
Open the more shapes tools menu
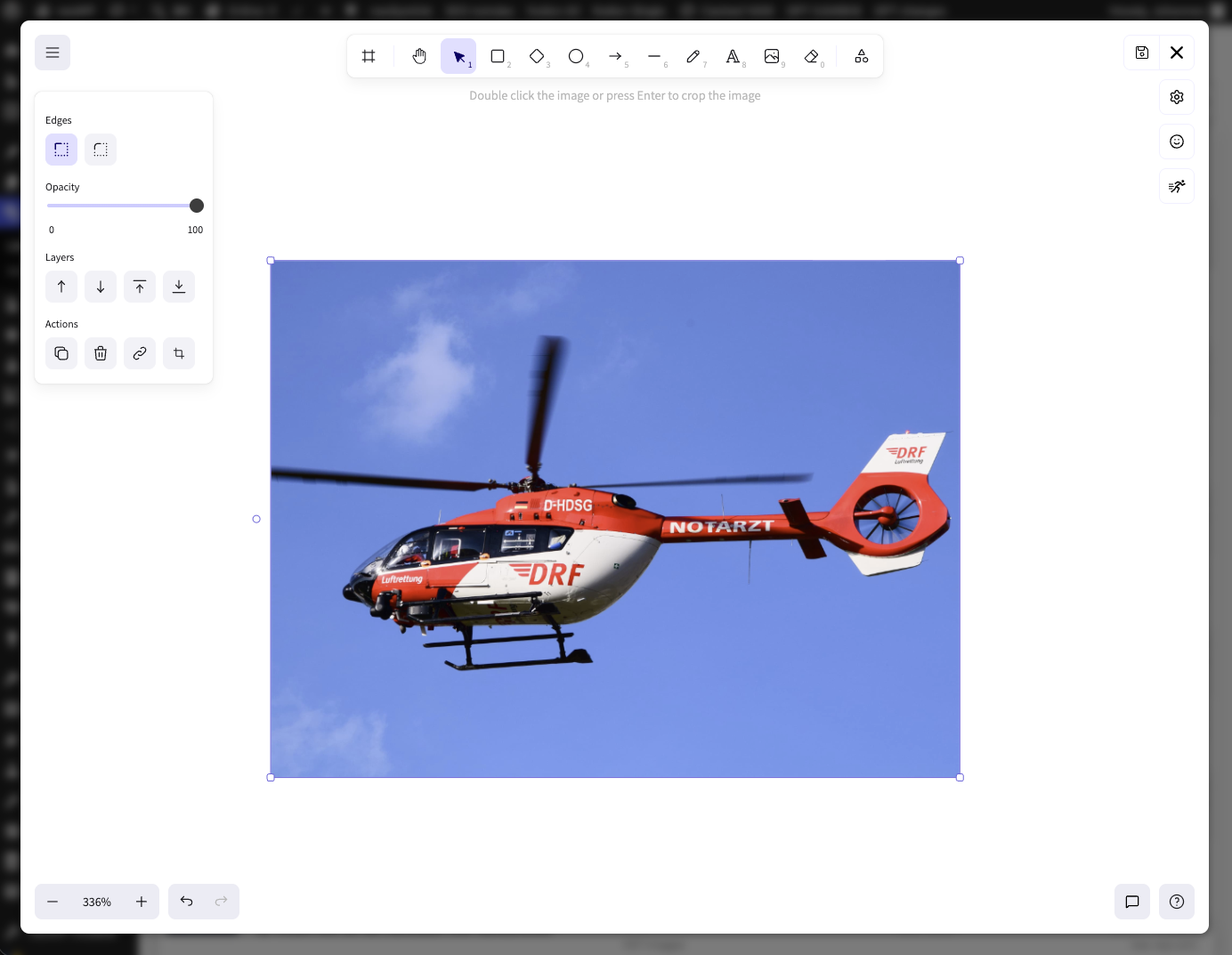click(x=862, y=56)
